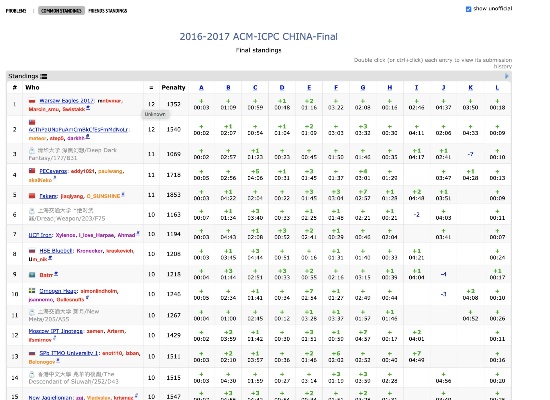550x400 pixels.
Task: Click the flag icon beside FDCavaras team
Action: click(x=32, y=171)
